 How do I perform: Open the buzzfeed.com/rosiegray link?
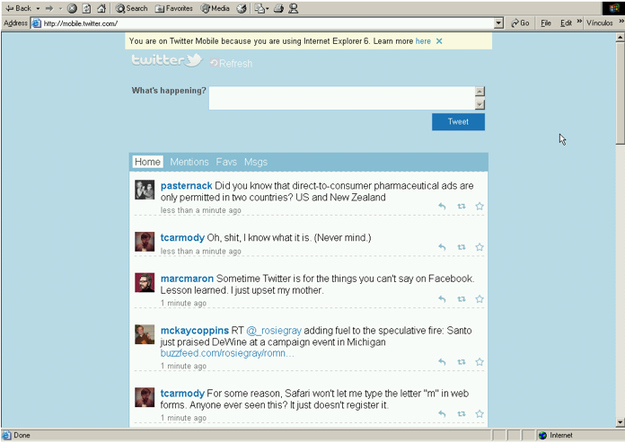pos(227,353)
